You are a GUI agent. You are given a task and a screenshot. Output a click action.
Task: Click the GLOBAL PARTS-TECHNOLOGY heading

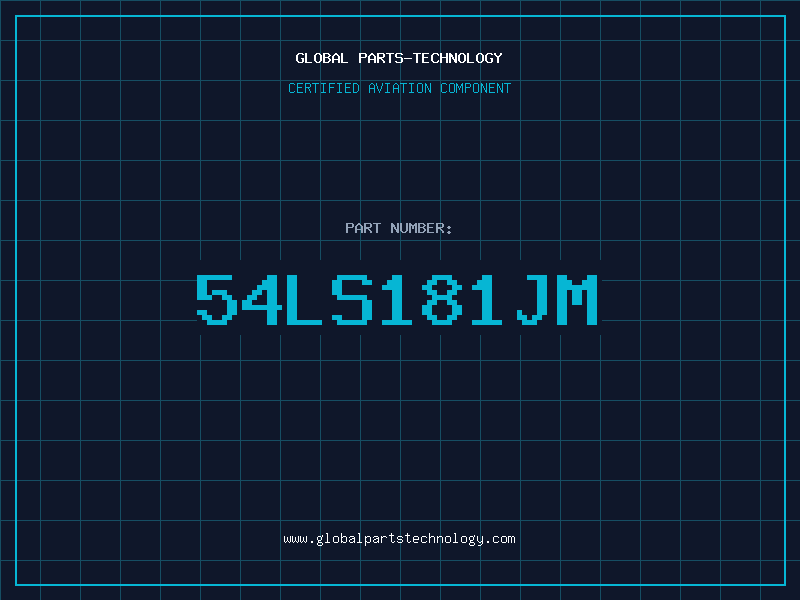click(x=399, y=58)
